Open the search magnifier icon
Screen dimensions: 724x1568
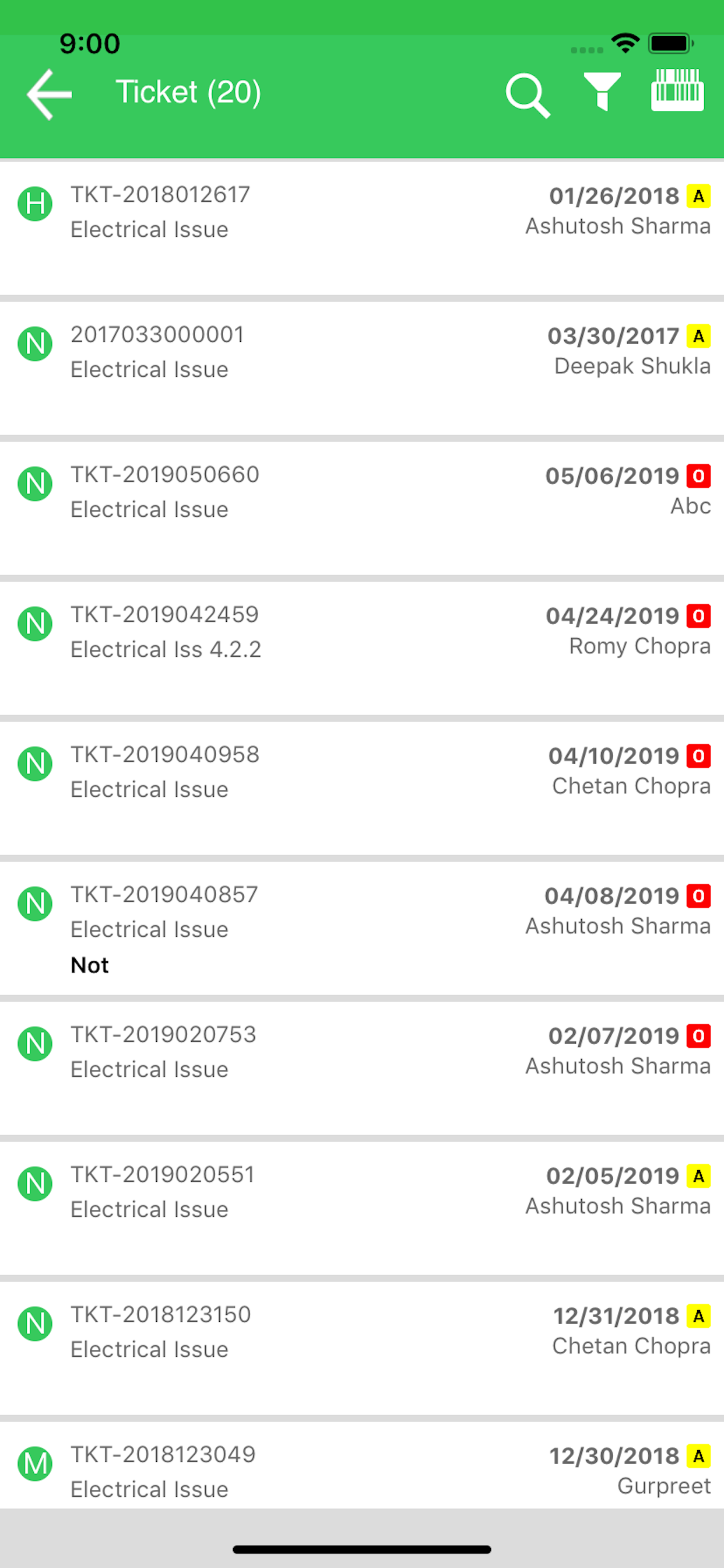(528, 96)
